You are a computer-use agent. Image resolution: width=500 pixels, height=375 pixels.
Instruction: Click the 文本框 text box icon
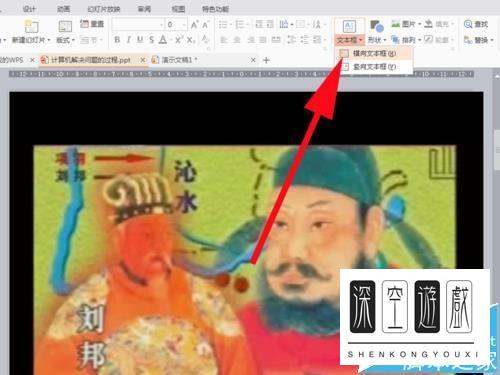tap(349, 26)
